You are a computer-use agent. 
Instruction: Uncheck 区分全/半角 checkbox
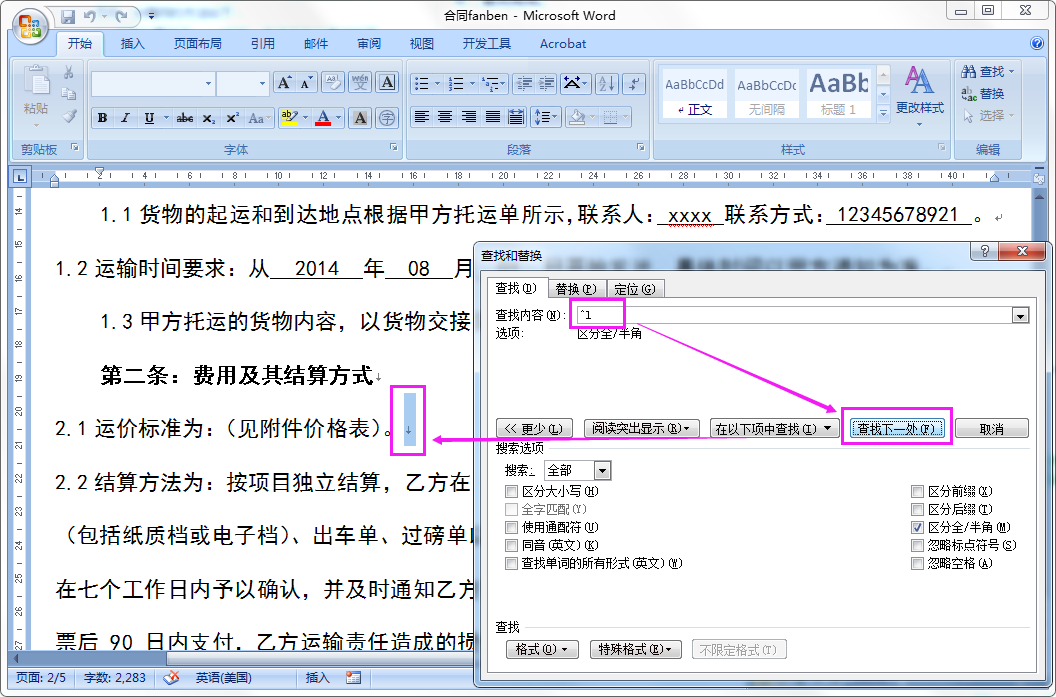pyautogui.click(x=917, y=527)
